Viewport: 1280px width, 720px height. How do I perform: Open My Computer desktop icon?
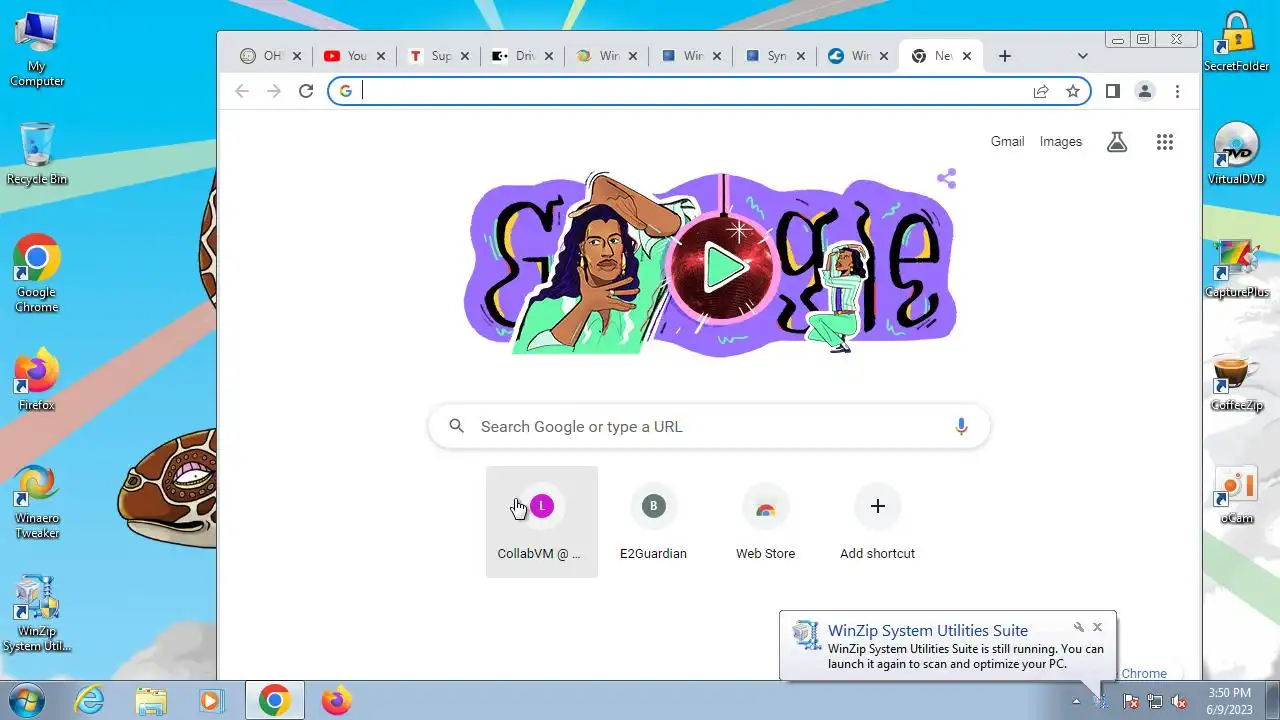(x=37, y=50)
